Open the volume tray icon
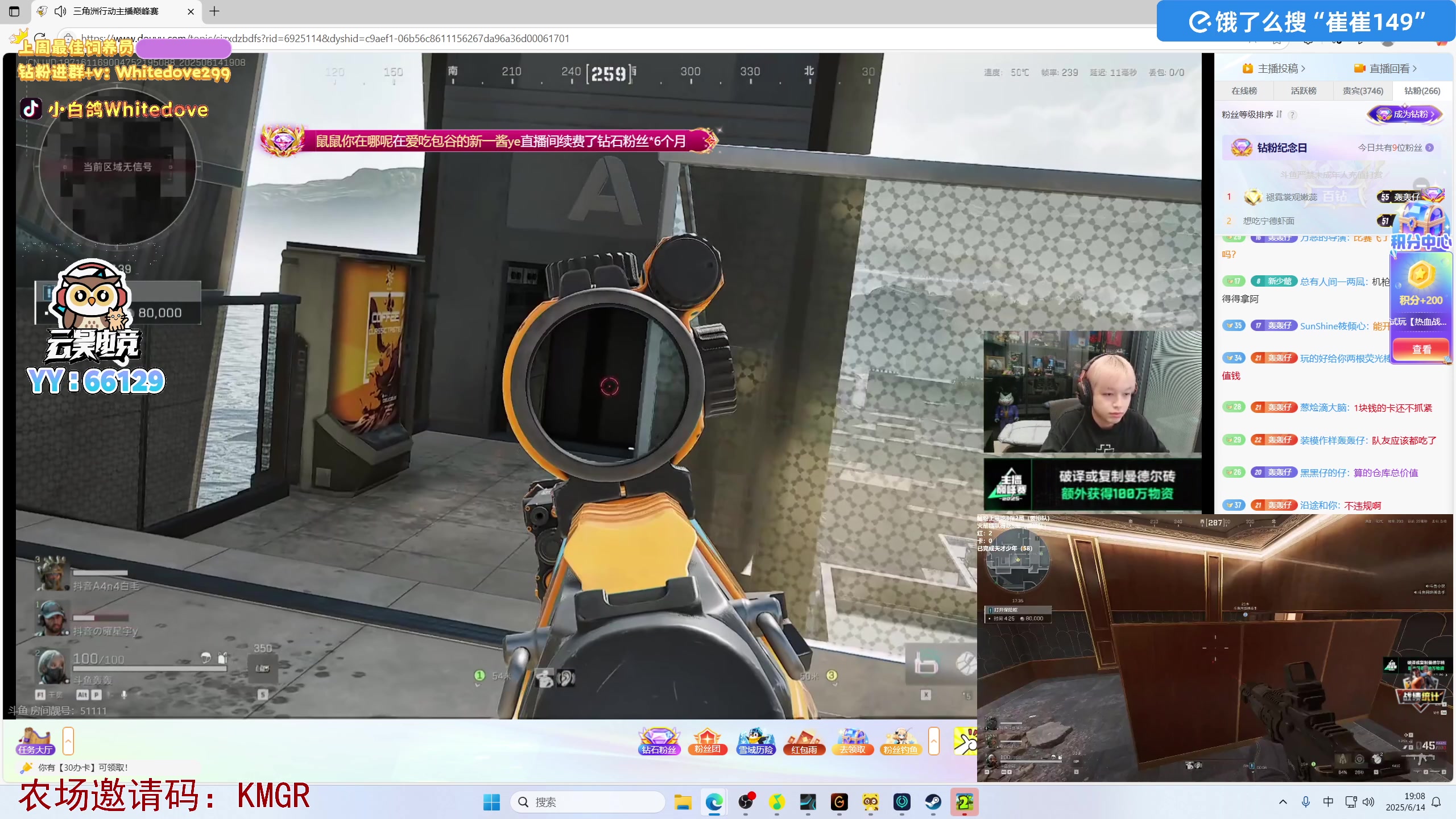1456x819 pixels. point(1368,802)
